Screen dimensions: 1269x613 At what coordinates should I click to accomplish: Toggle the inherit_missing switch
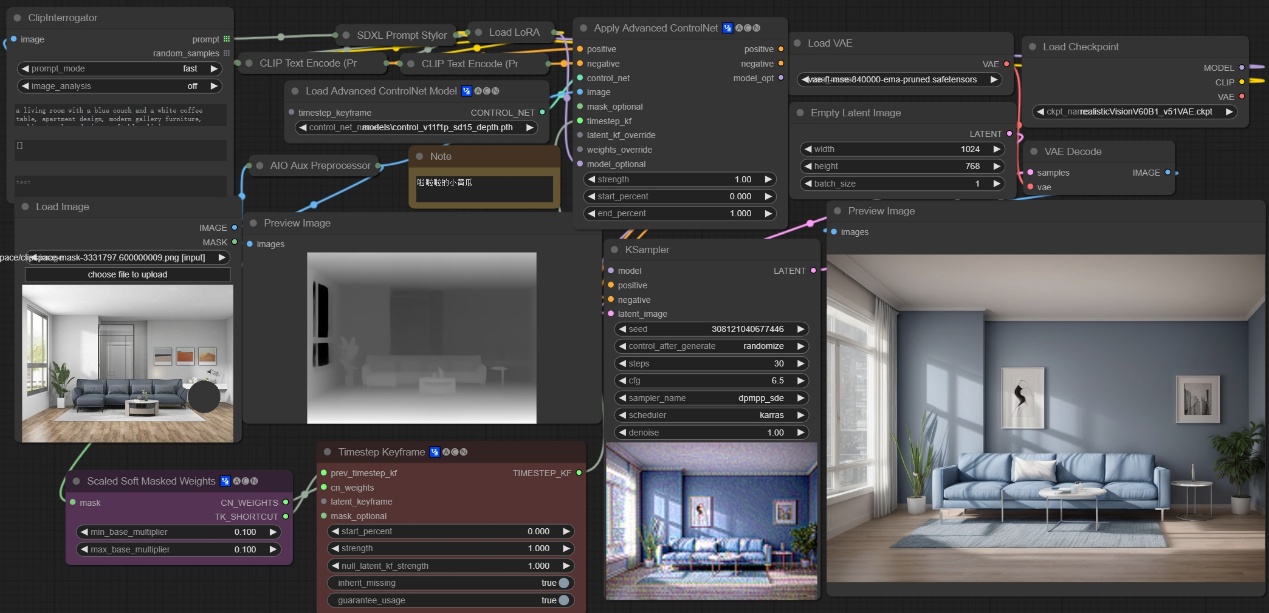pos(564,583)
